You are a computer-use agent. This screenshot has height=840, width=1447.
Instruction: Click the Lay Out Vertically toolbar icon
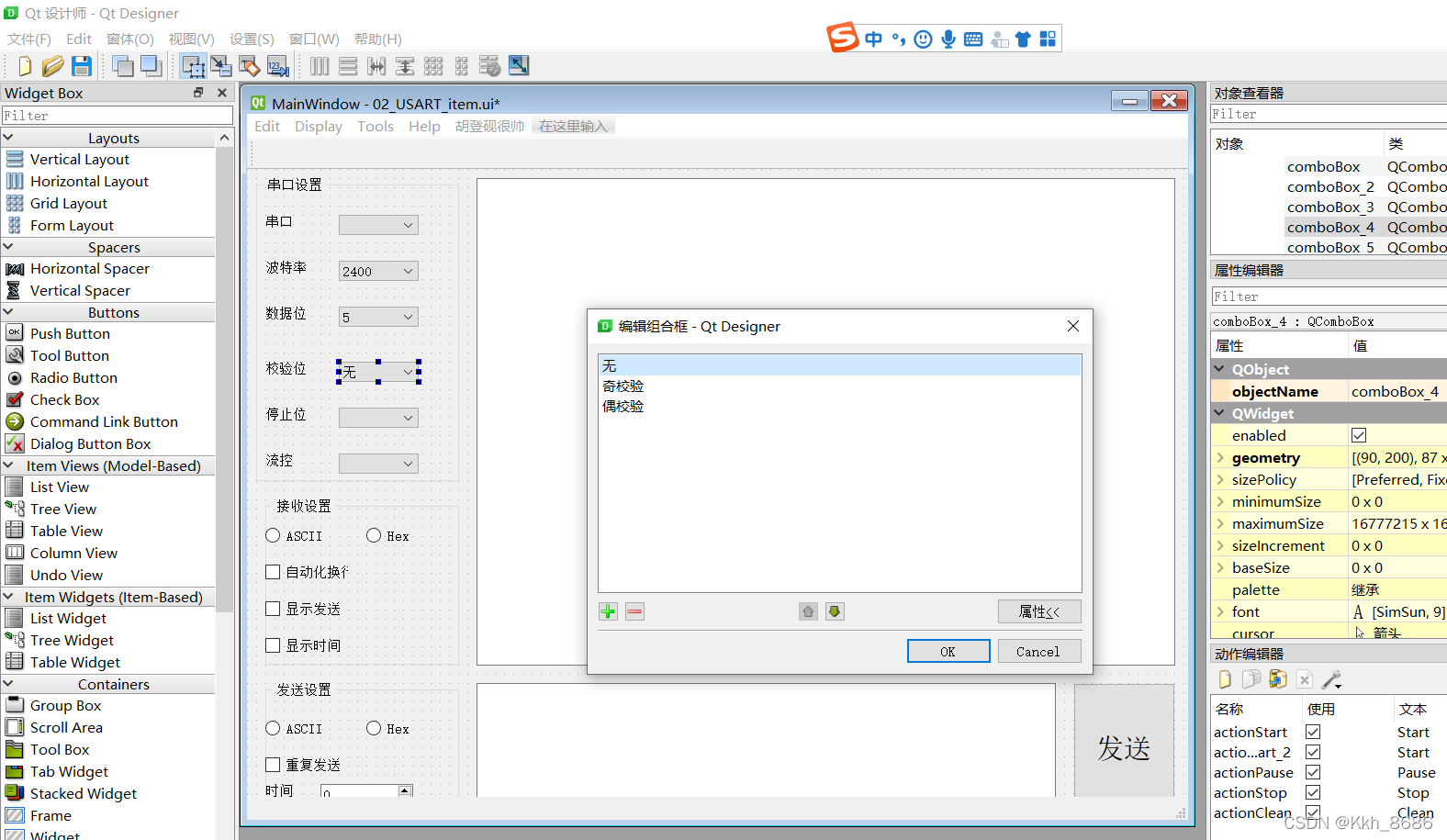pos(348,66)
